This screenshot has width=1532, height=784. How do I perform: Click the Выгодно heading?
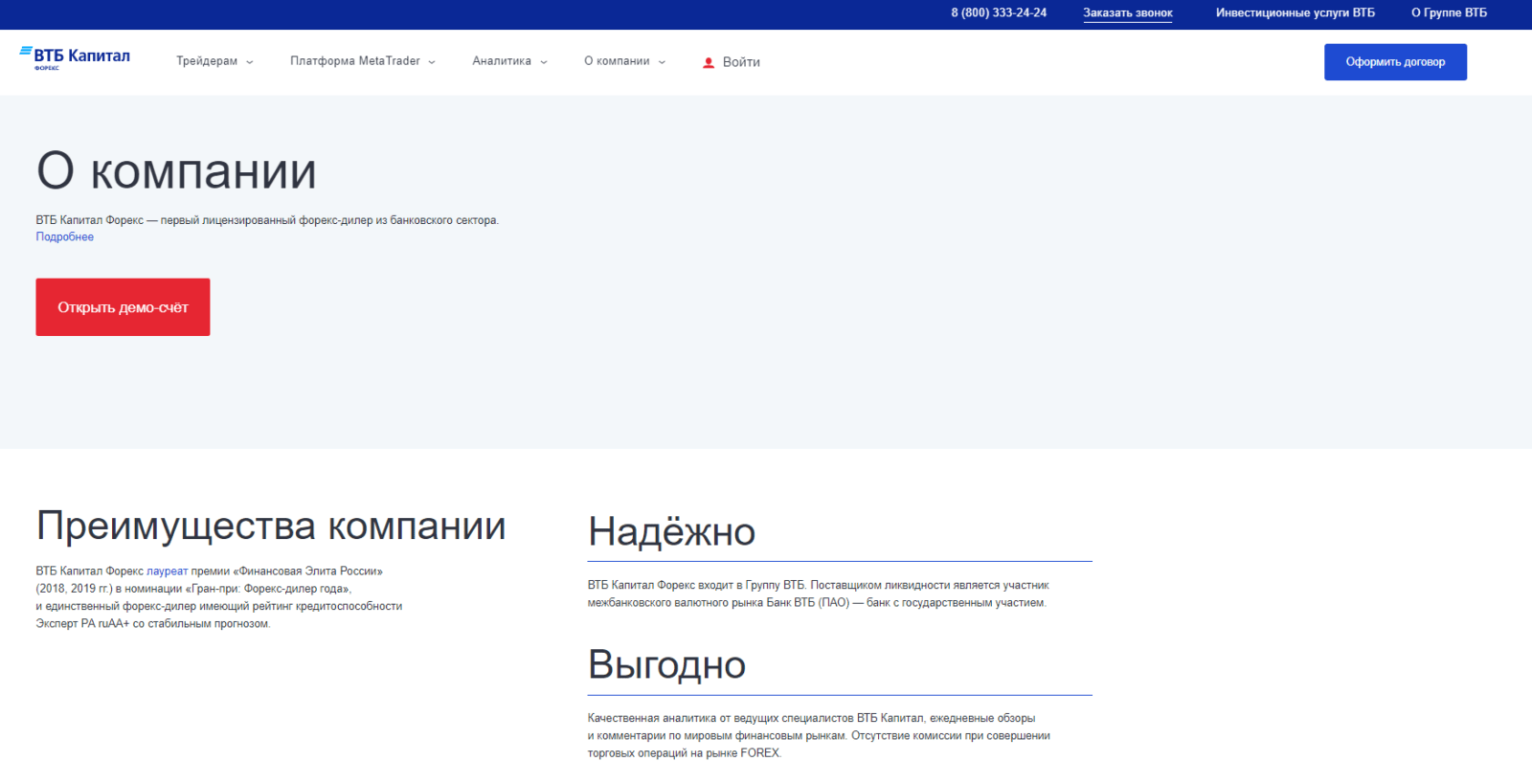pos(666,665)
